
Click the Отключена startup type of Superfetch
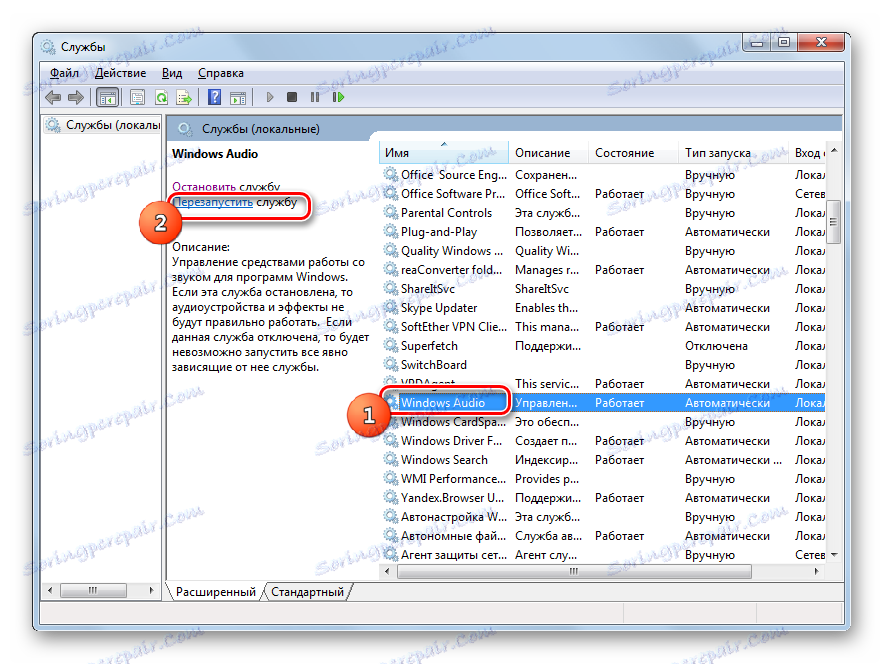pyautogui.click(x=716, y=346)
